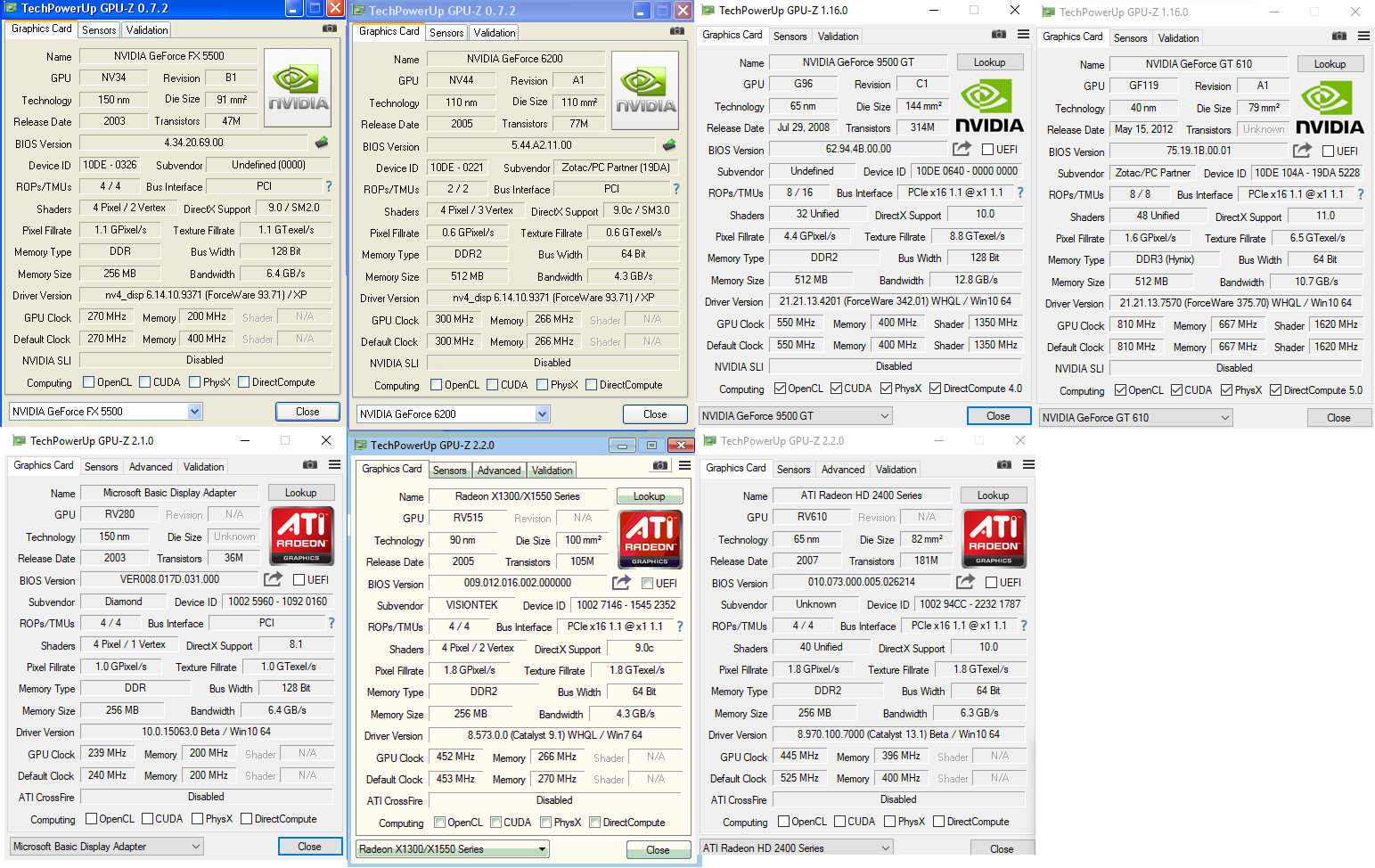Open hamburger menu in GeForce GT 610 window
This screenshot has width=1375, height=868.
(x=1363, y=36)
